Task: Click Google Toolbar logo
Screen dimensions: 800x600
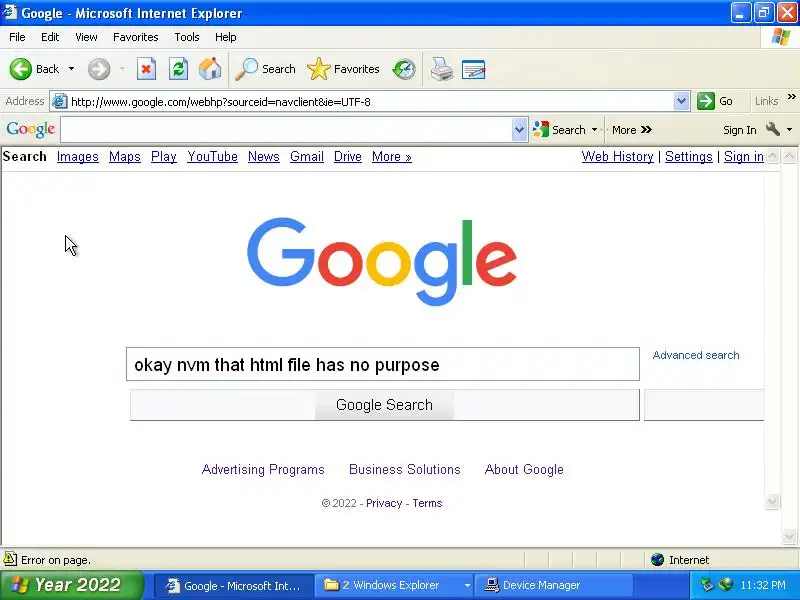Action: [x=31, y=130]
